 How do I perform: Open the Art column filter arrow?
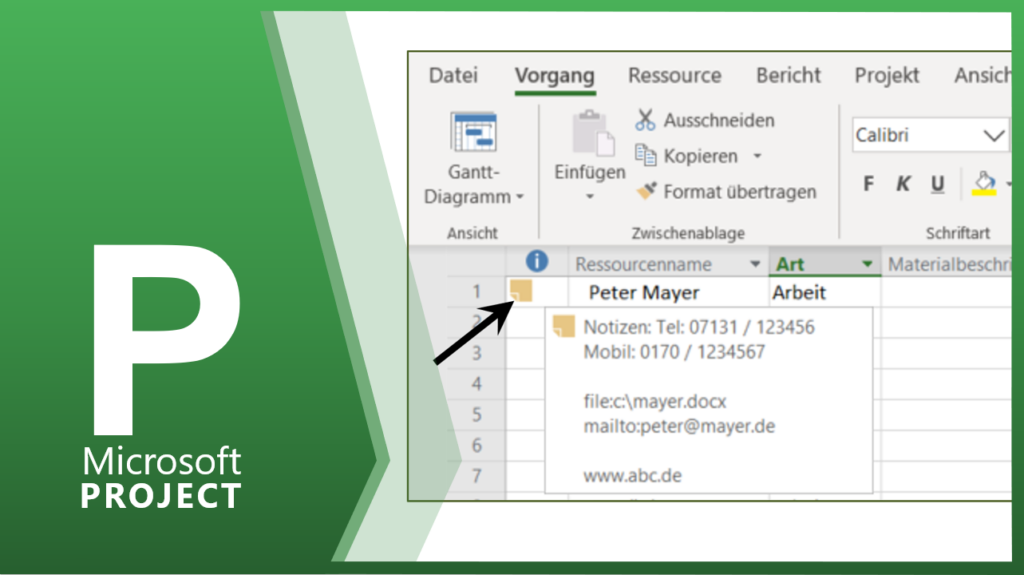pyautogui.click(x=867, y=264)
